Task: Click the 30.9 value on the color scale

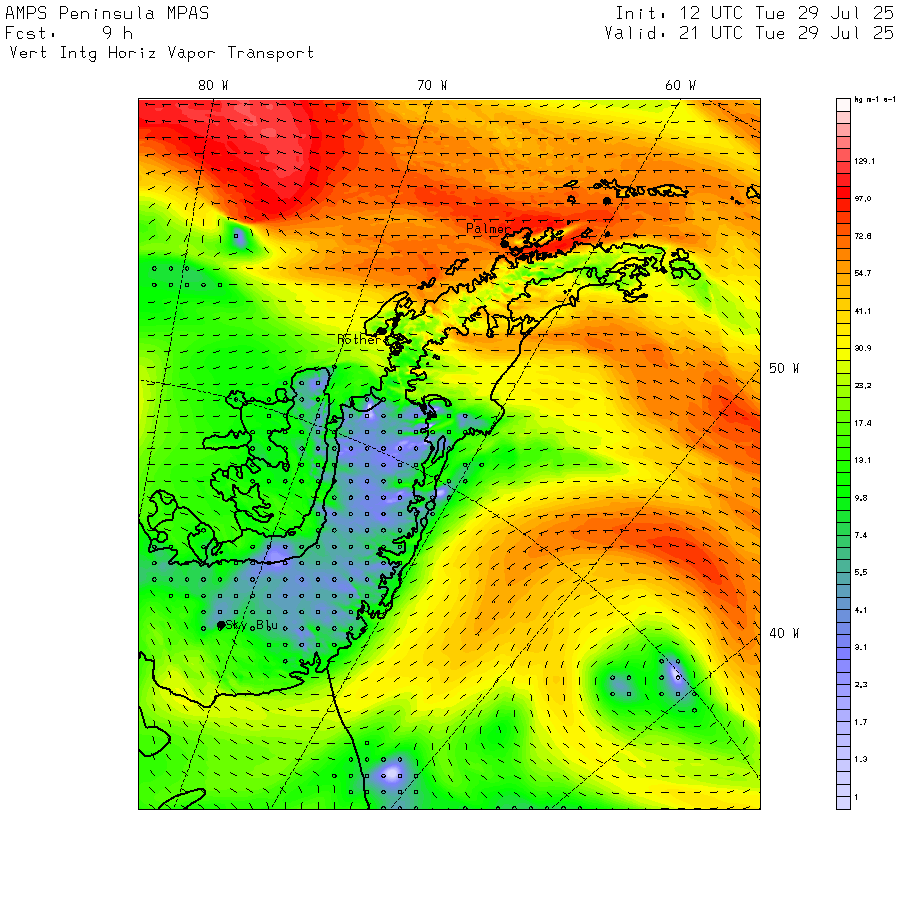Action: point(863,348)
